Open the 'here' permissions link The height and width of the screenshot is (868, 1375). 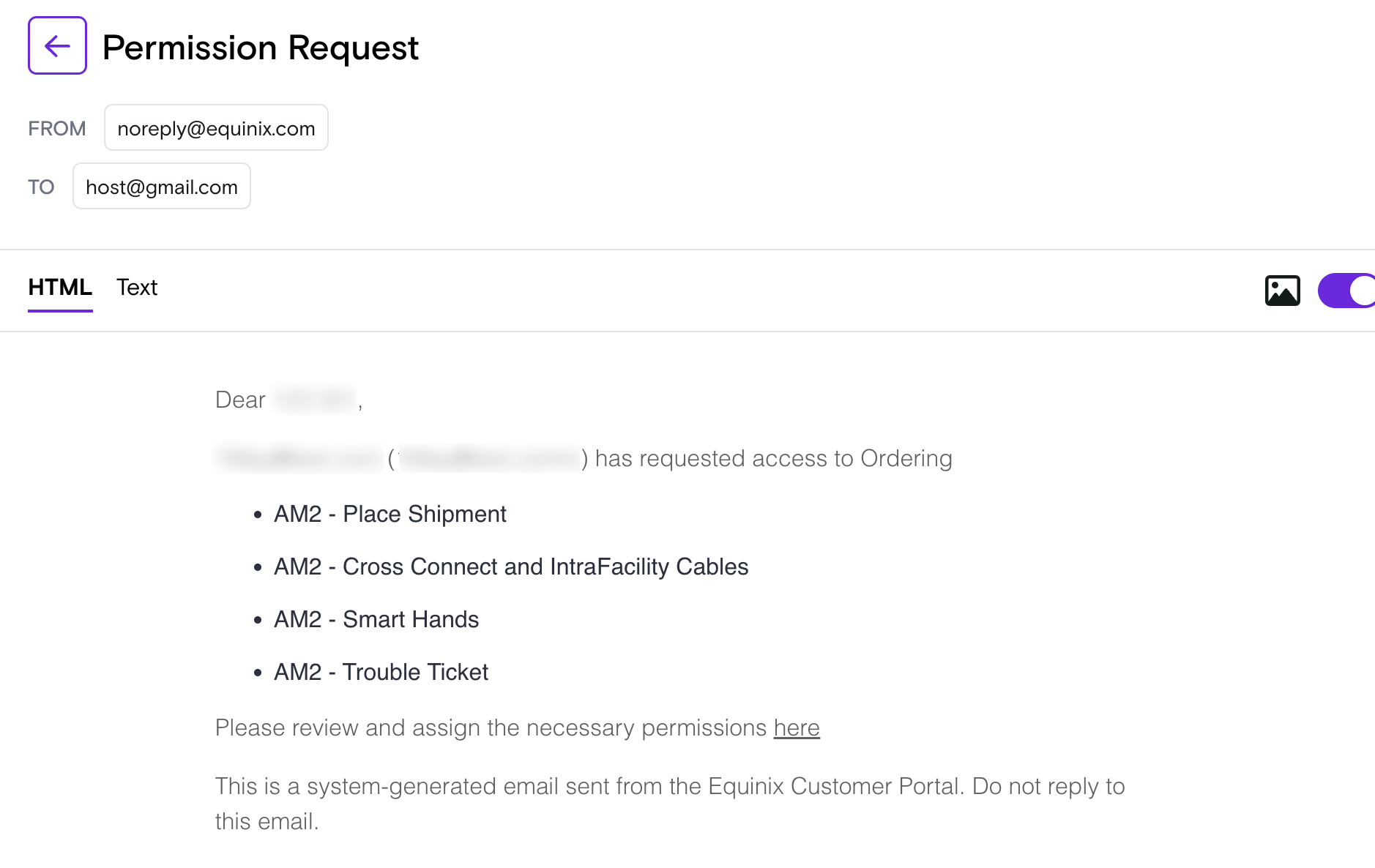pyautogui.click(x=797, y=727)
